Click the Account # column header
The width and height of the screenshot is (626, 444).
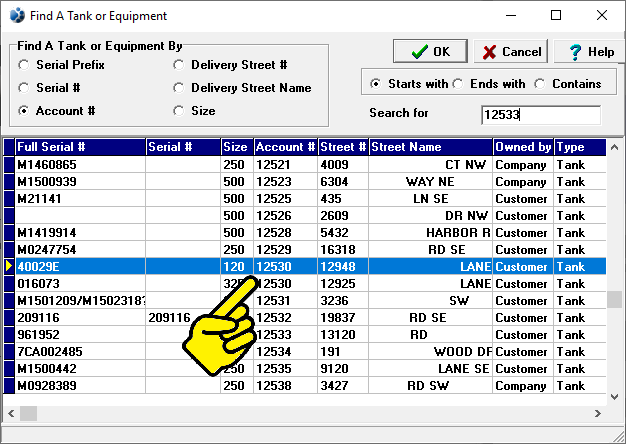[285, 147]
